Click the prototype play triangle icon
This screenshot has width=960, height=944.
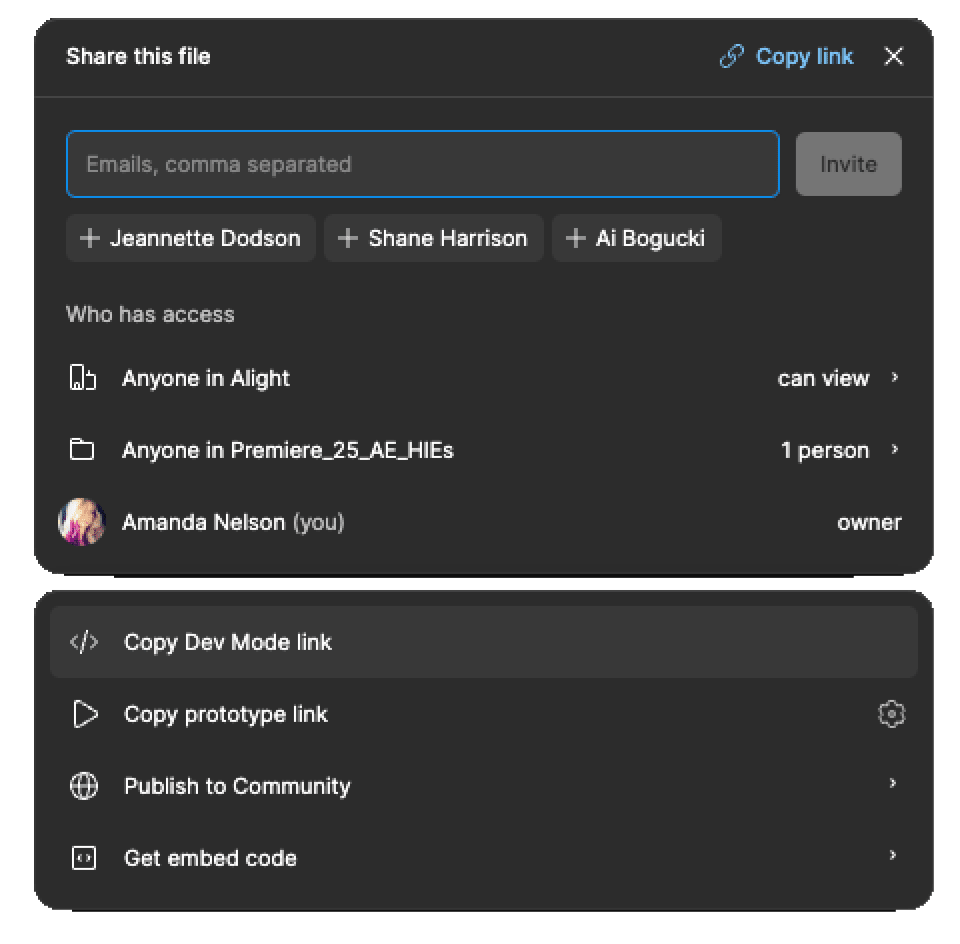click(85, 714)
